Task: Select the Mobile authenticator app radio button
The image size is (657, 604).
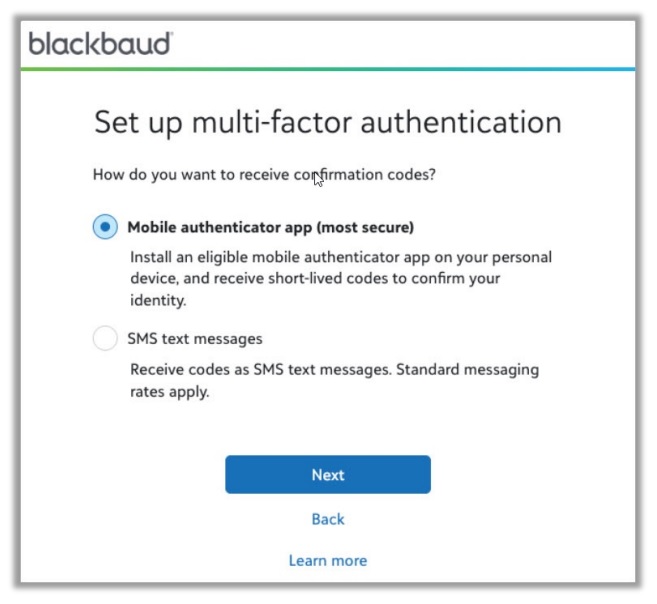Action: 105,227
